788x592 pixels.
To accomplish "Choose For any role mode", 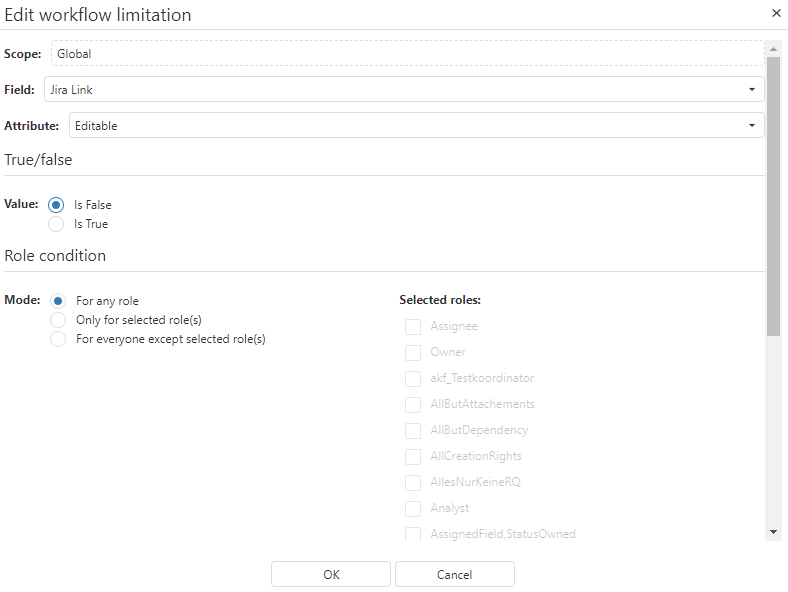I will tap(58, 301).
